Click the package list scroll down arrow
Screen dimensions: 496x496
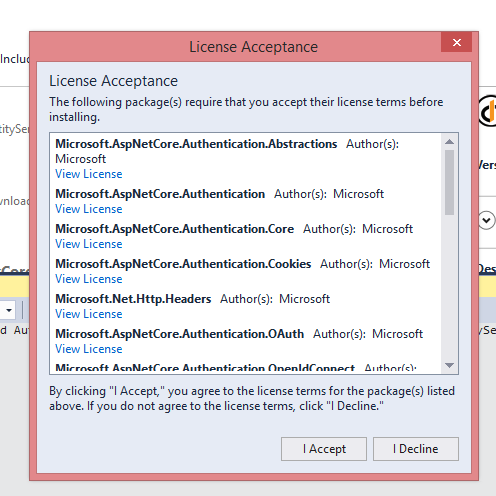click(449, 365)
